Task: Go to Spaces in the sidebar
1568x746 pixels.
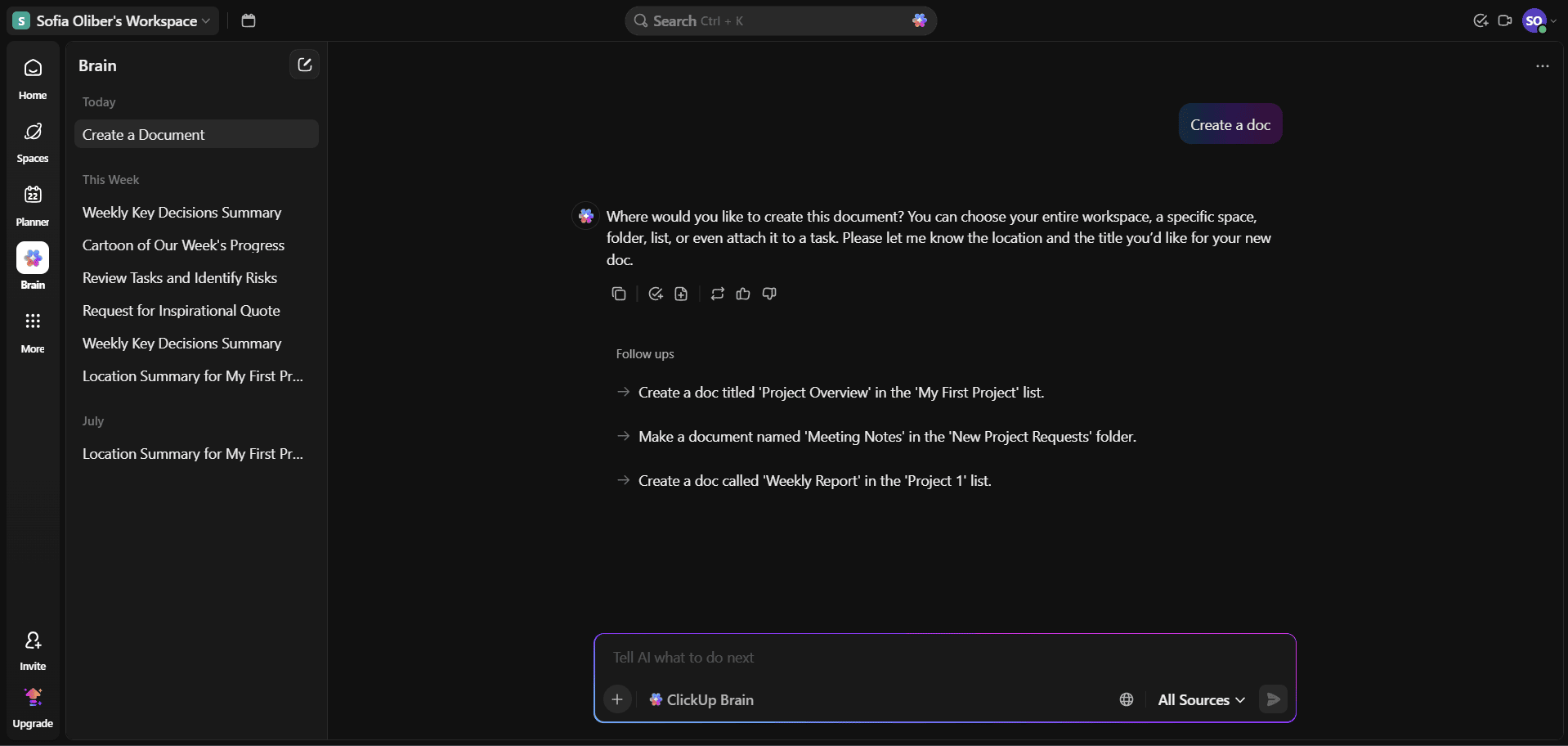Action: click(33, 142)
